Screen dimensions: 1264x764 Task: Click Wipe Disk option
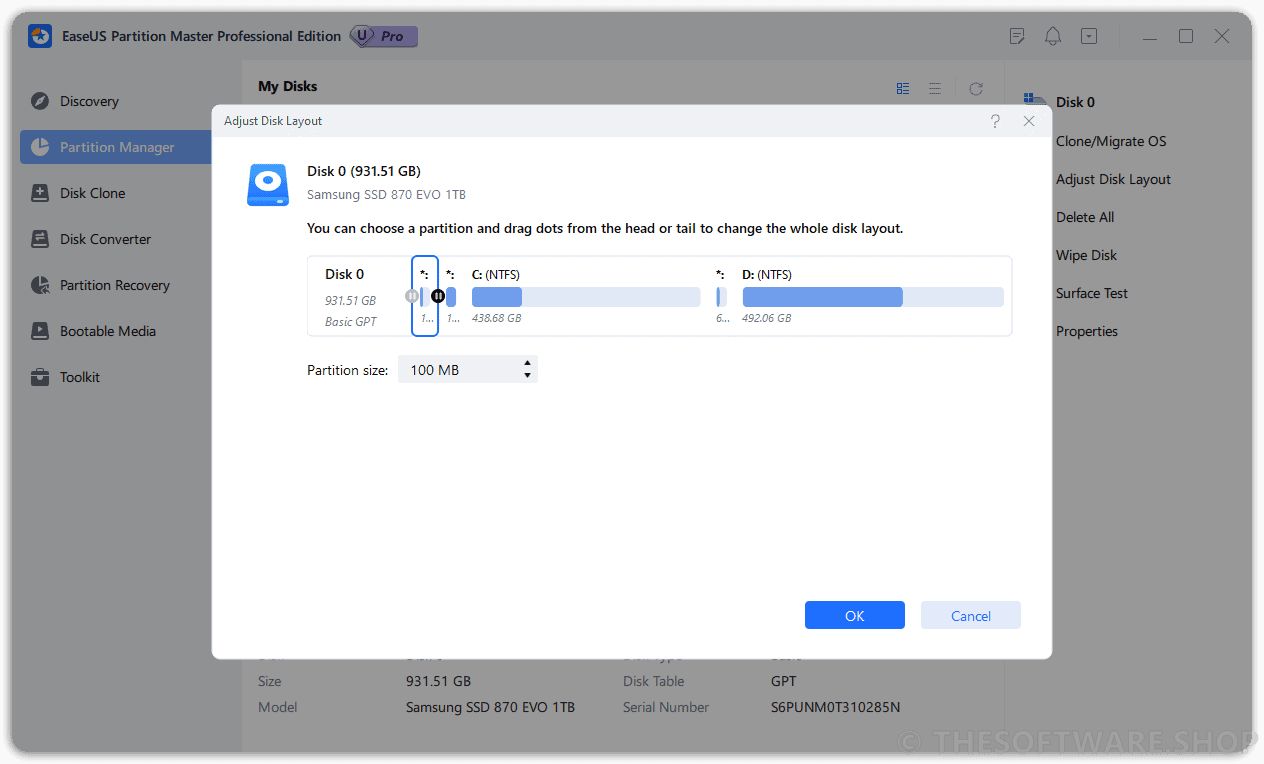(1086, 255)
